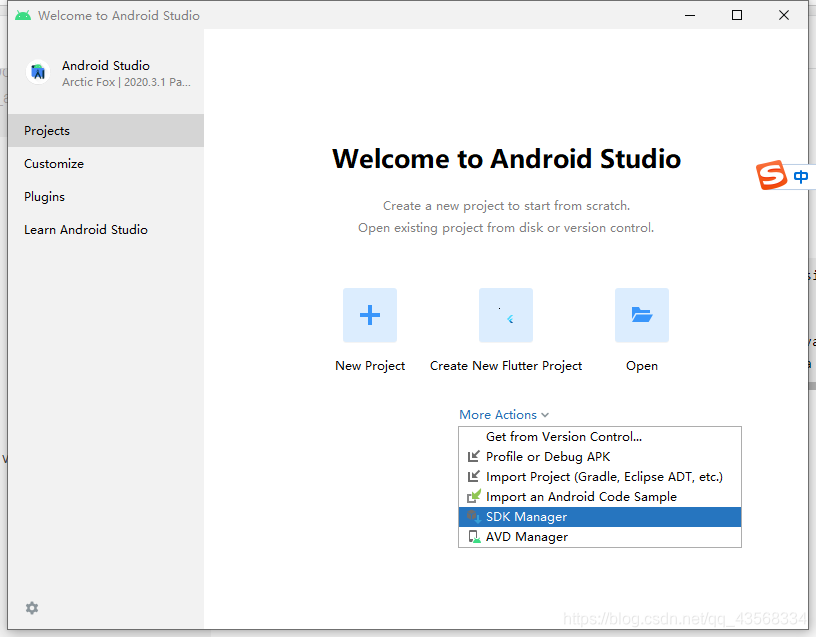Choose Import Project (Gradle, Eclipse ADT, etc.)

coord(600,477)
